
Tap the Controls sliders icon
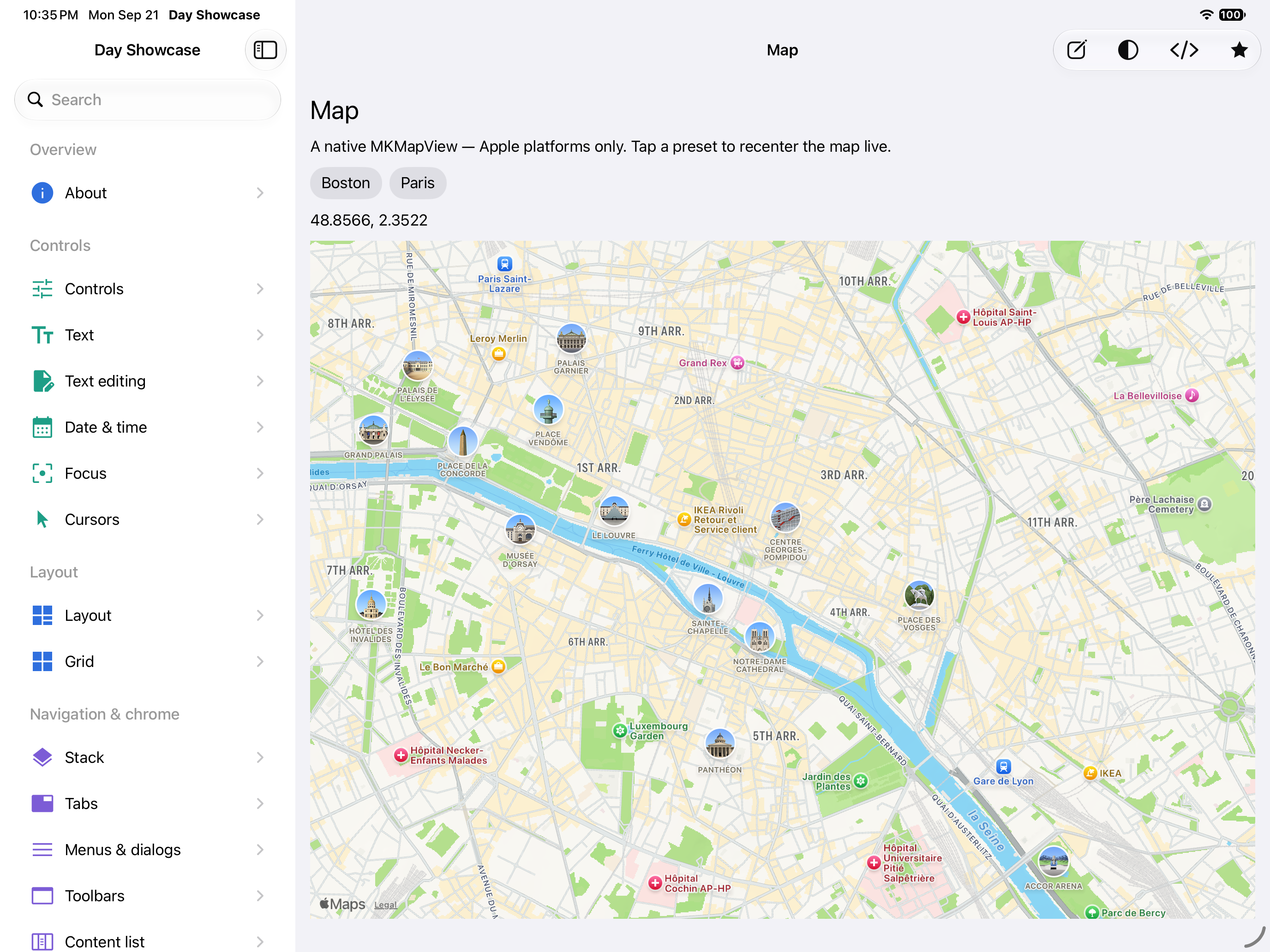[42, 289]
